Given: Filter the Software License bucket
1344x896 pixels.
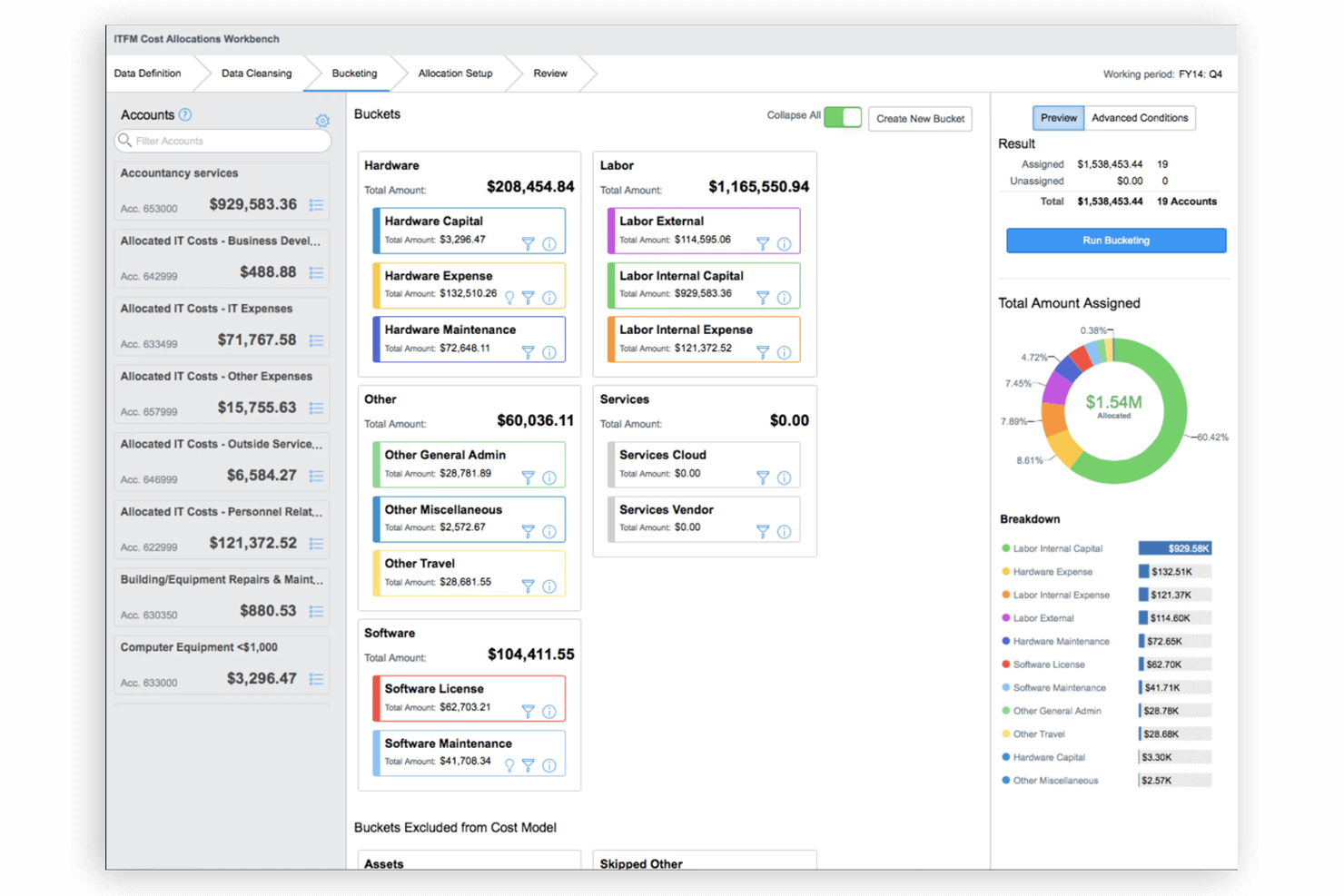Looking at the screenshot, I should coord(529,712).
